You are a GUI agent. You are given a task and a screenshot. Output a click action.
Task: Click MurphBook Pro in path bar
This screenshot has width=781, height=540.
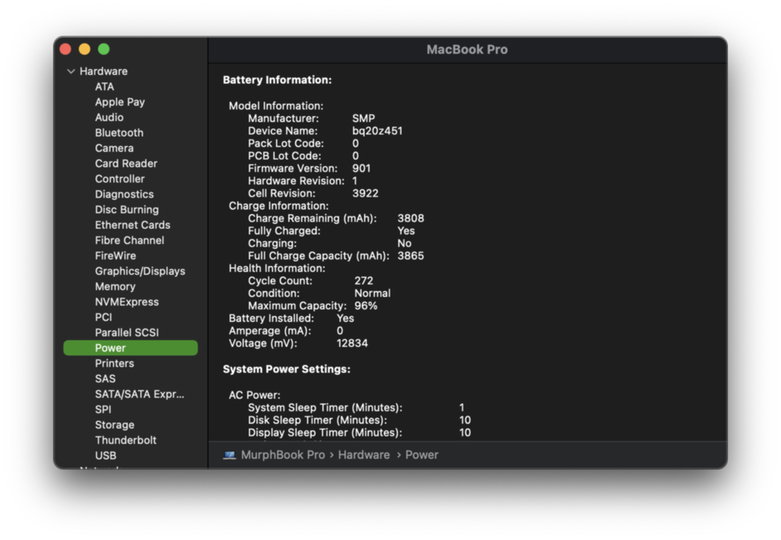[282, 455]
